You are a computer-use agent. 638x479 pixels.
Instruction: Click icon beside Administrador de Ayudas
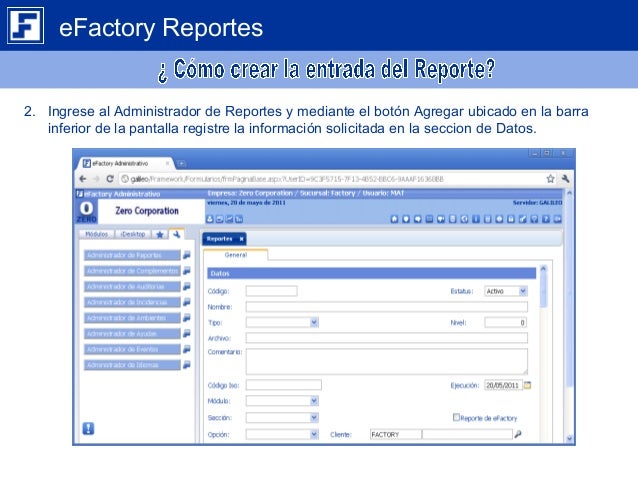coord(186,333)
